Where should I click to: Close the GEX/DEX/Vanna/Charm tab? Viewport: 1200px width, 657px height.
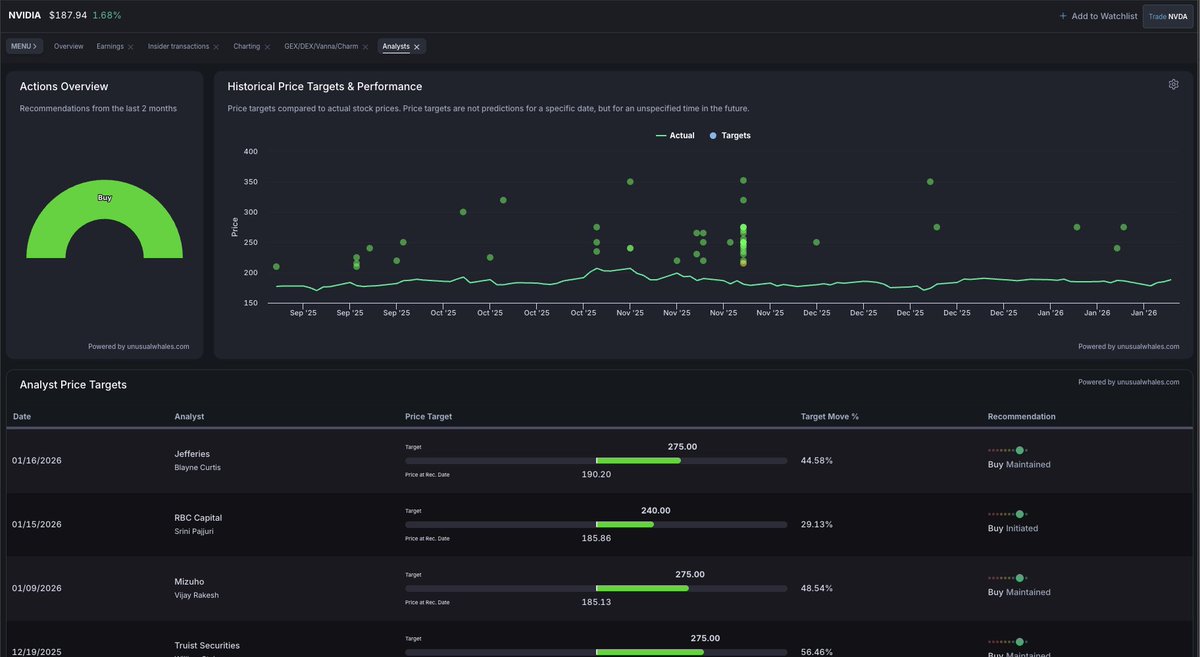366,47
